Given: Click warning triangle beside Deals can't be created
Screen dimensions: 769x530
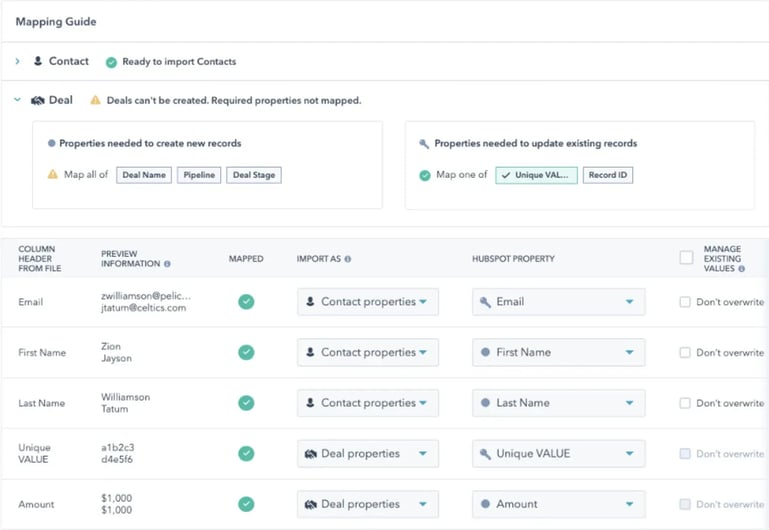Looking at the screenshot, I should (95, 100).
